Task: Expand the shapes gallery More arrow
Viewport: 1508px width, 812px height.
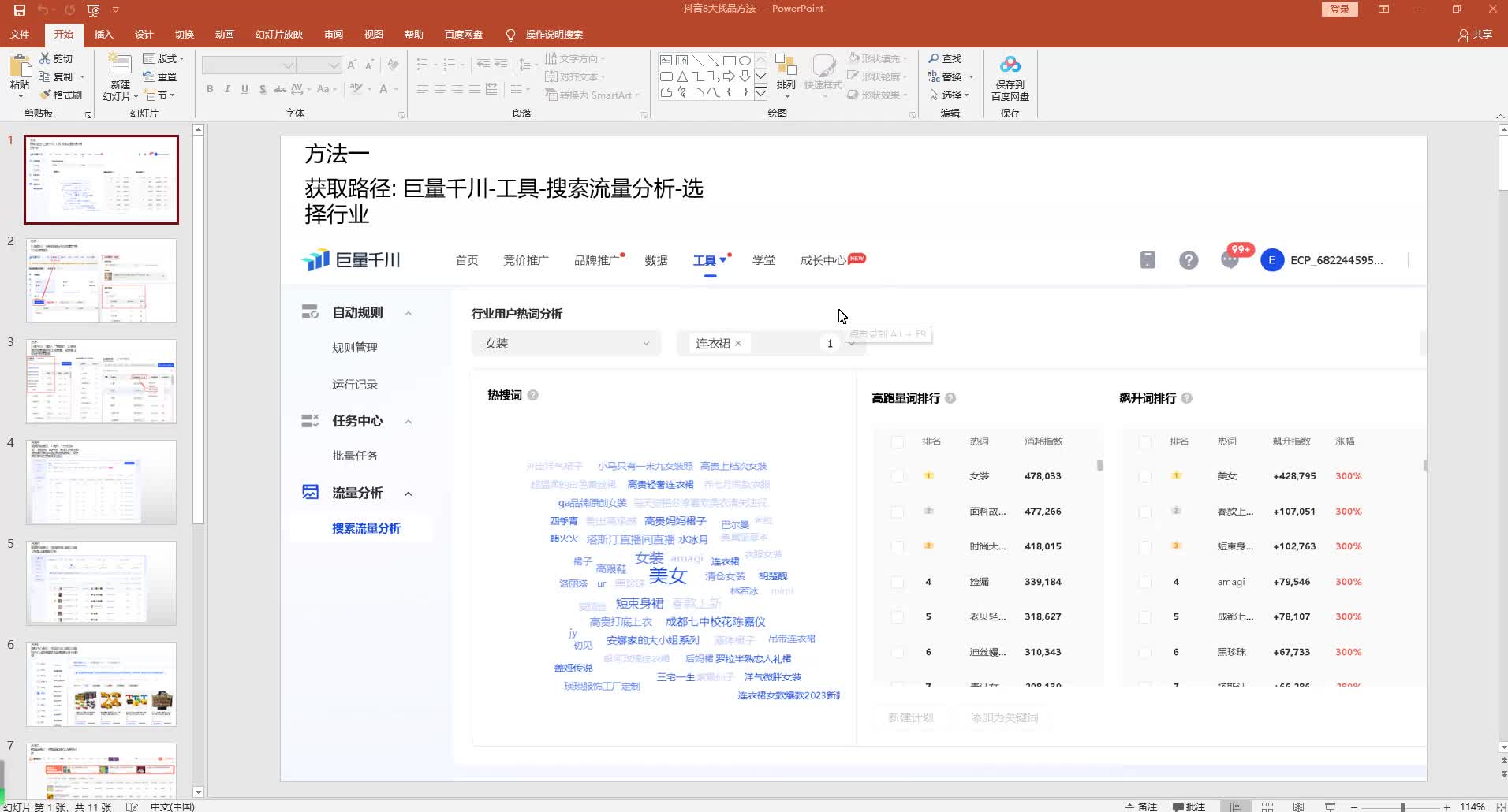Action: point(760,93)
